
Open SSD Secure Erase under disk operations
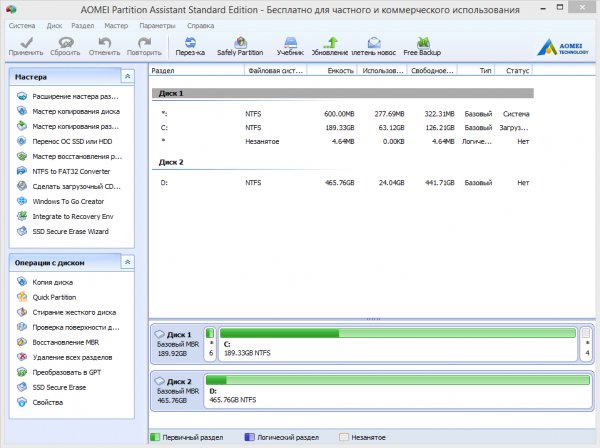(x=51, y=387)
